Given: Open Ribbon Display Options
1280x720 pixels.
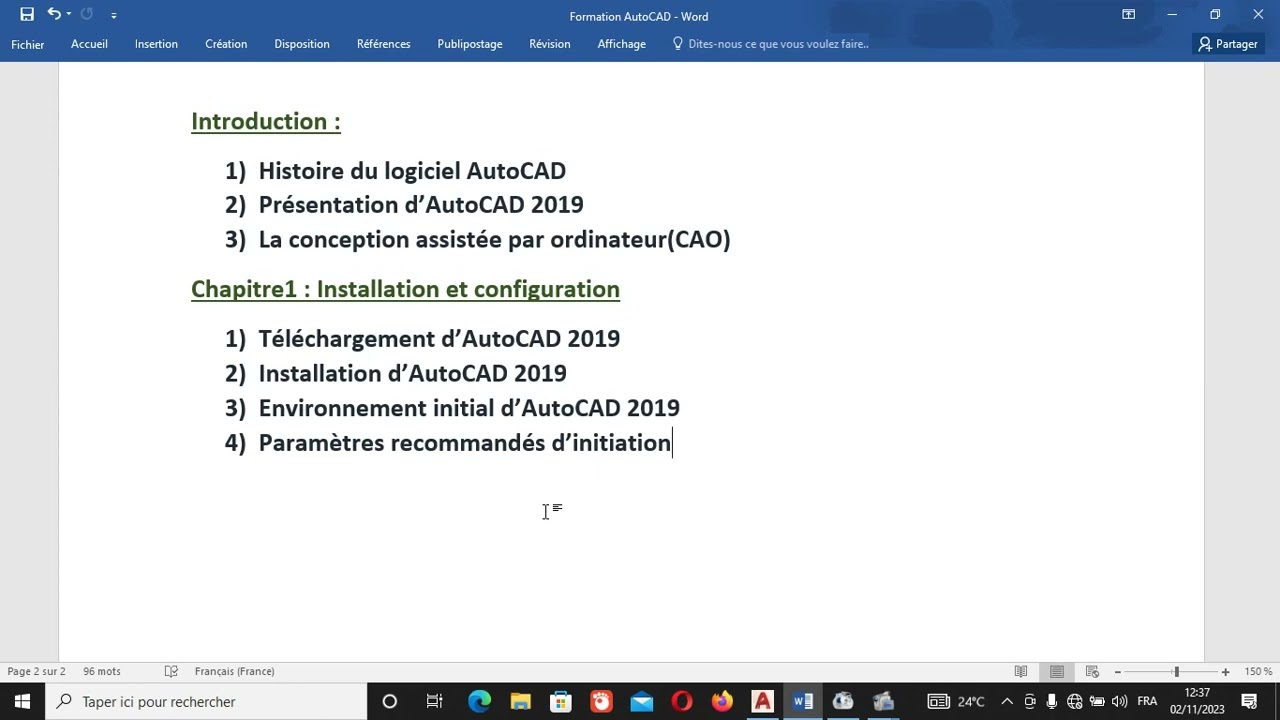Looking at the screenshot, I should 1128,15.
